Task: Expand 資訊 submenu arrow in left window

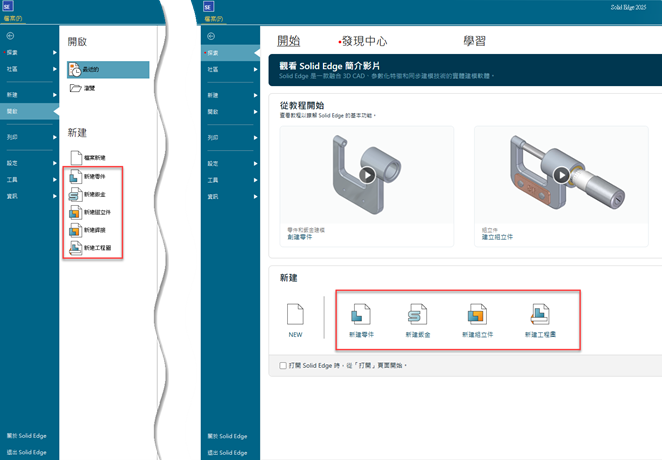Action: pyautogui.click(x=54, y=196)
